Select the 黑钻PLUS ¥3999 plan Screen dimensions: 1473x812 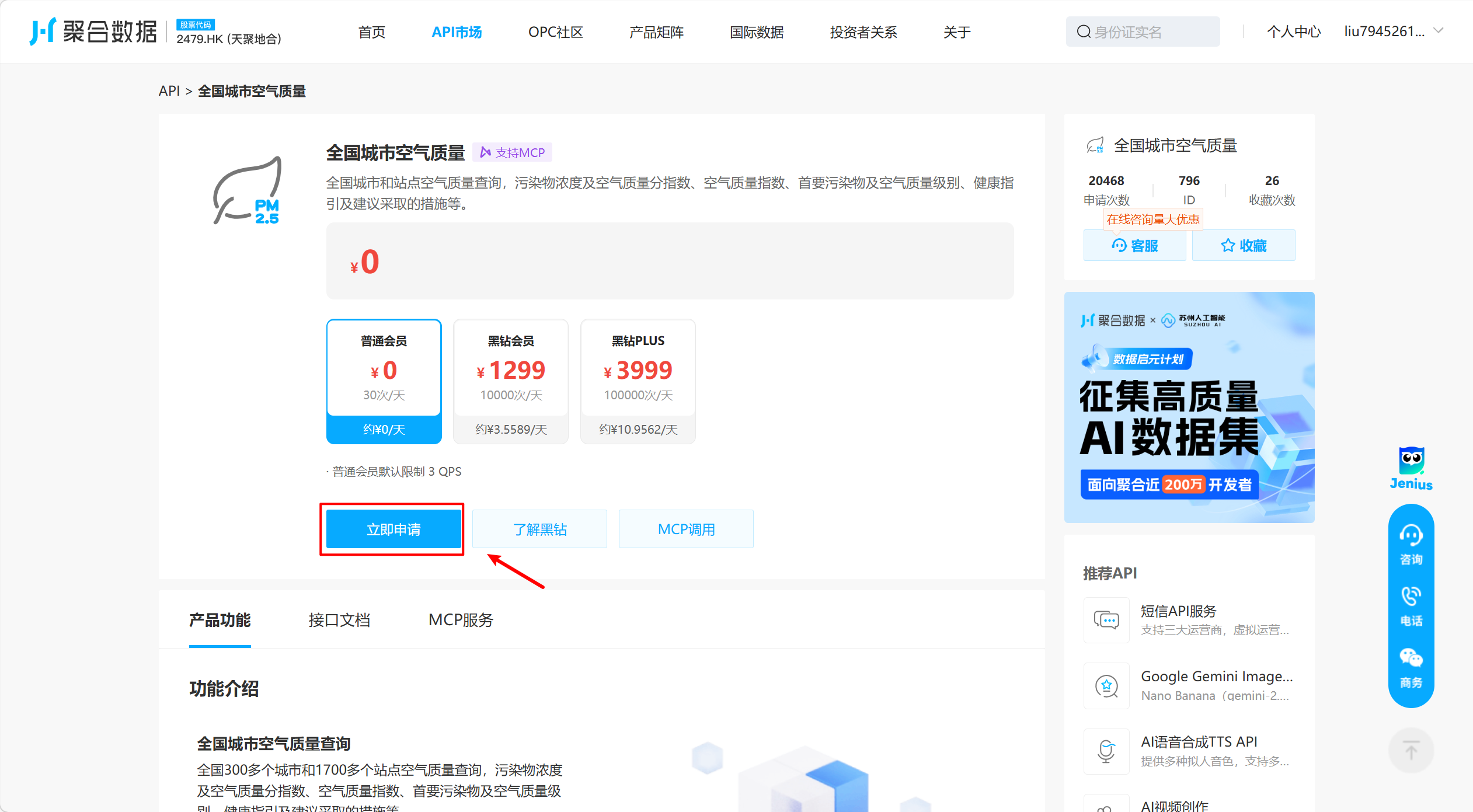pos(638,381)
